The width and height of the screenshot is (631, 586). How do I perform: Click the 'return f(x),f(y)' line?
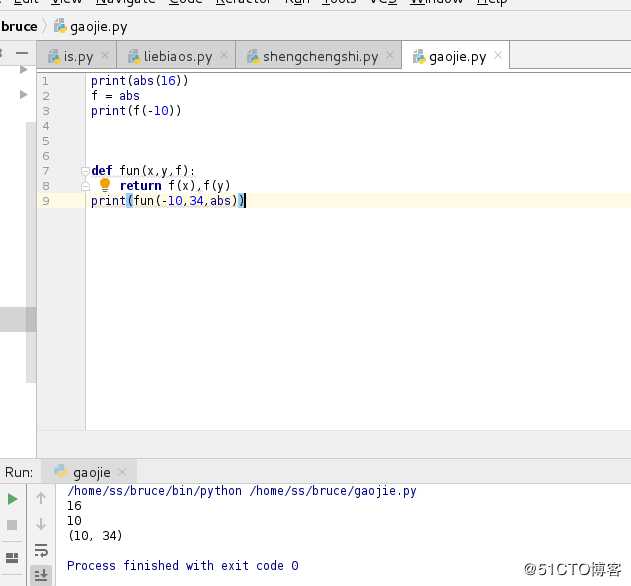[175, 186]
